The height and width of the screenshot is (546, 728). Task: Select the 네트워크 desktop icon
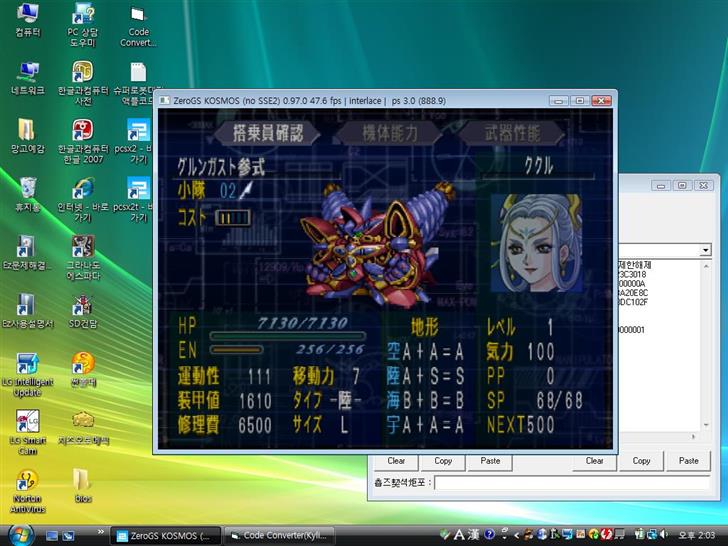[x=27, y=78]
